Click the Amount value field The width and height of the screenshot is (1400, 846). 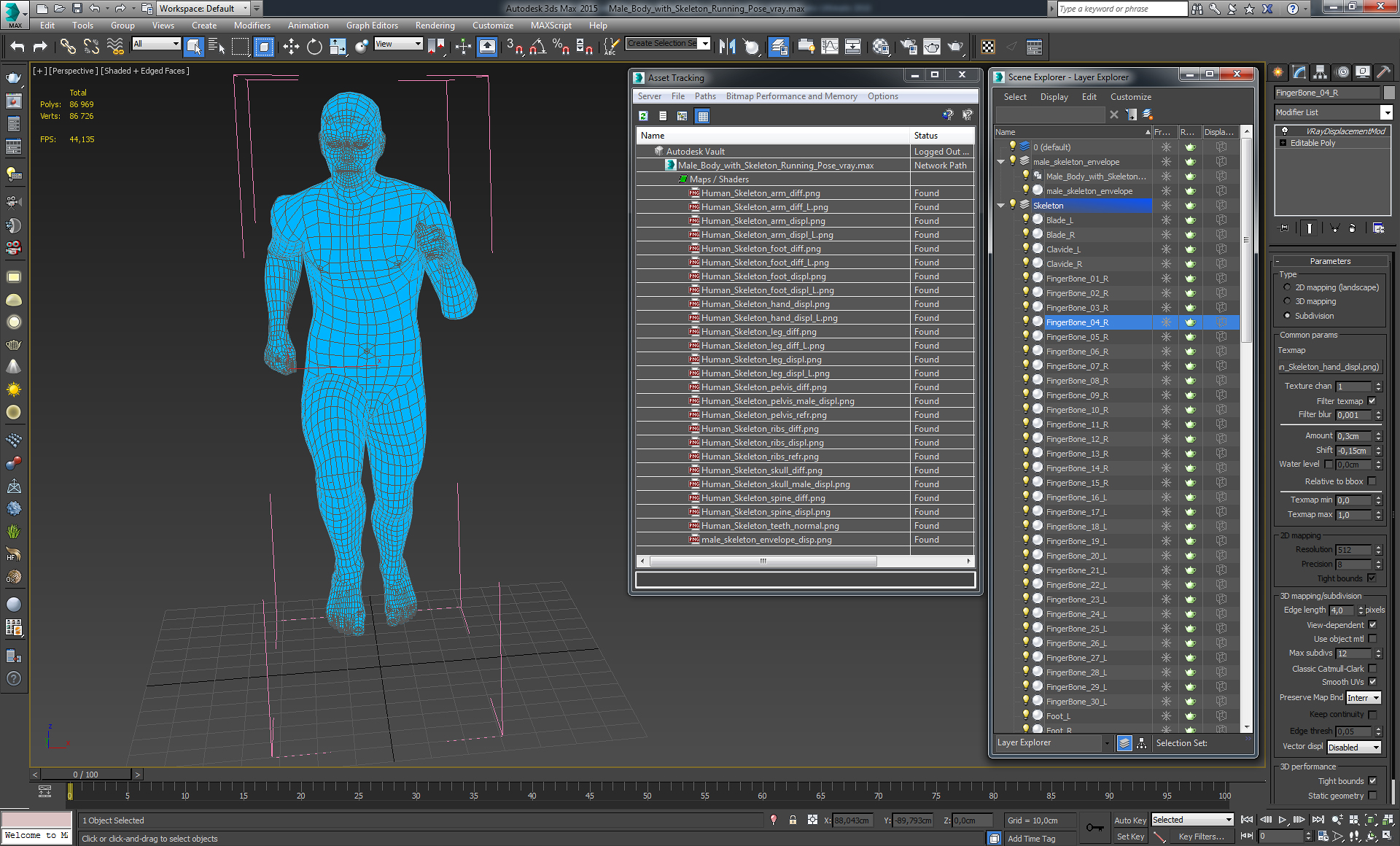coord(1354,436)
